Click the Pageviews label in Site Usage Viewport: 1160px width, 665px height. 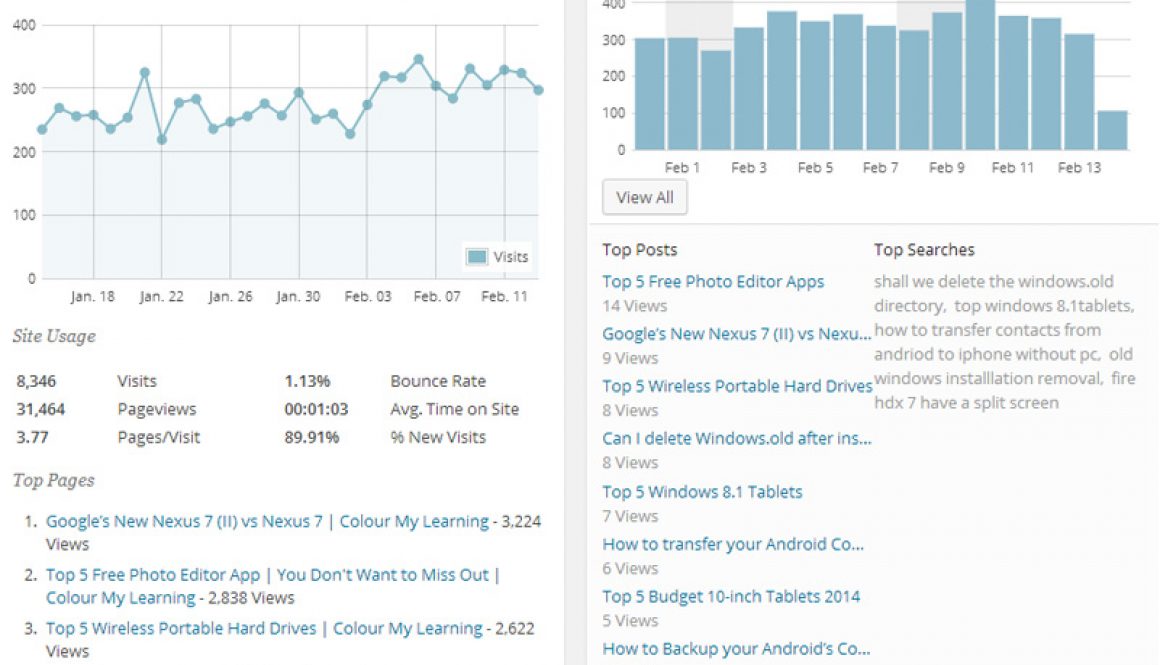(x=157, y=409)
